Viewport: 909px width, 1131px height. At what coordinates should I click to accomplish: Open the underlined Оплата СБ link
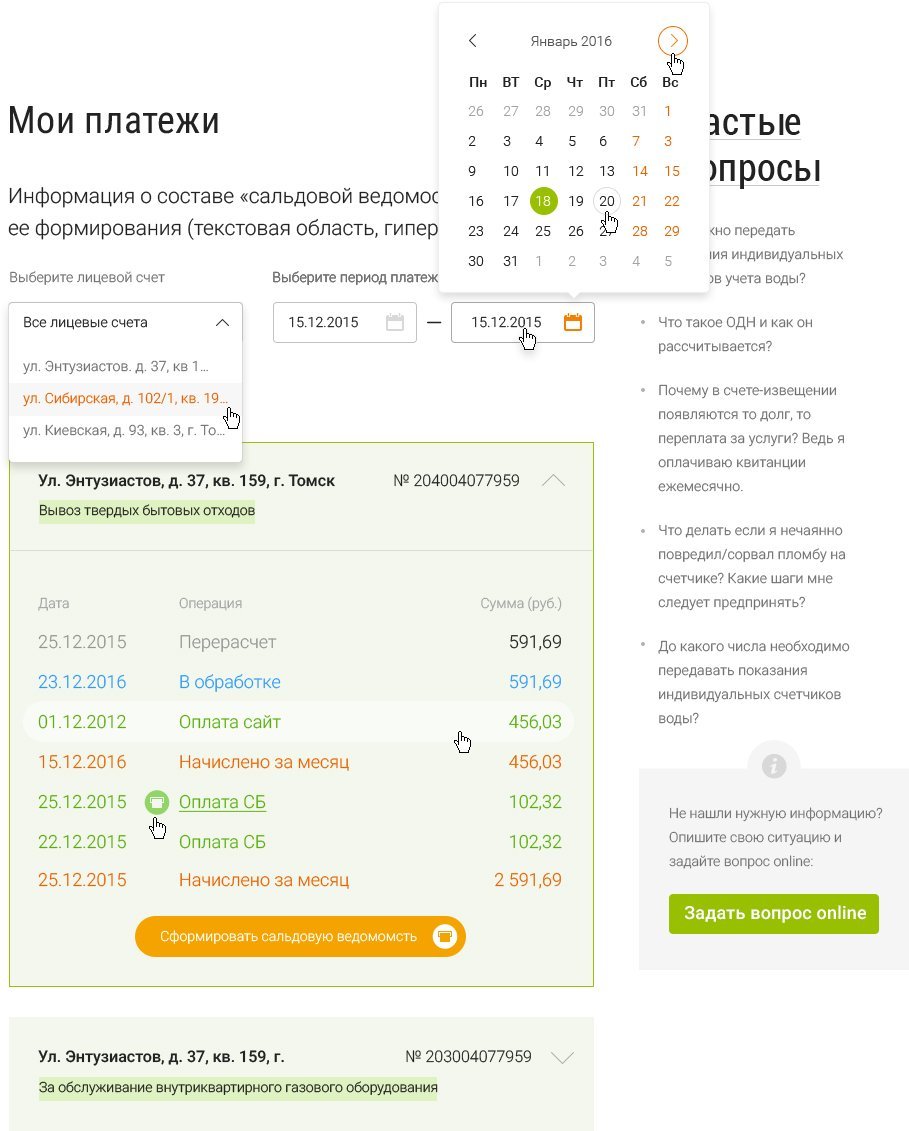[222, 802]
